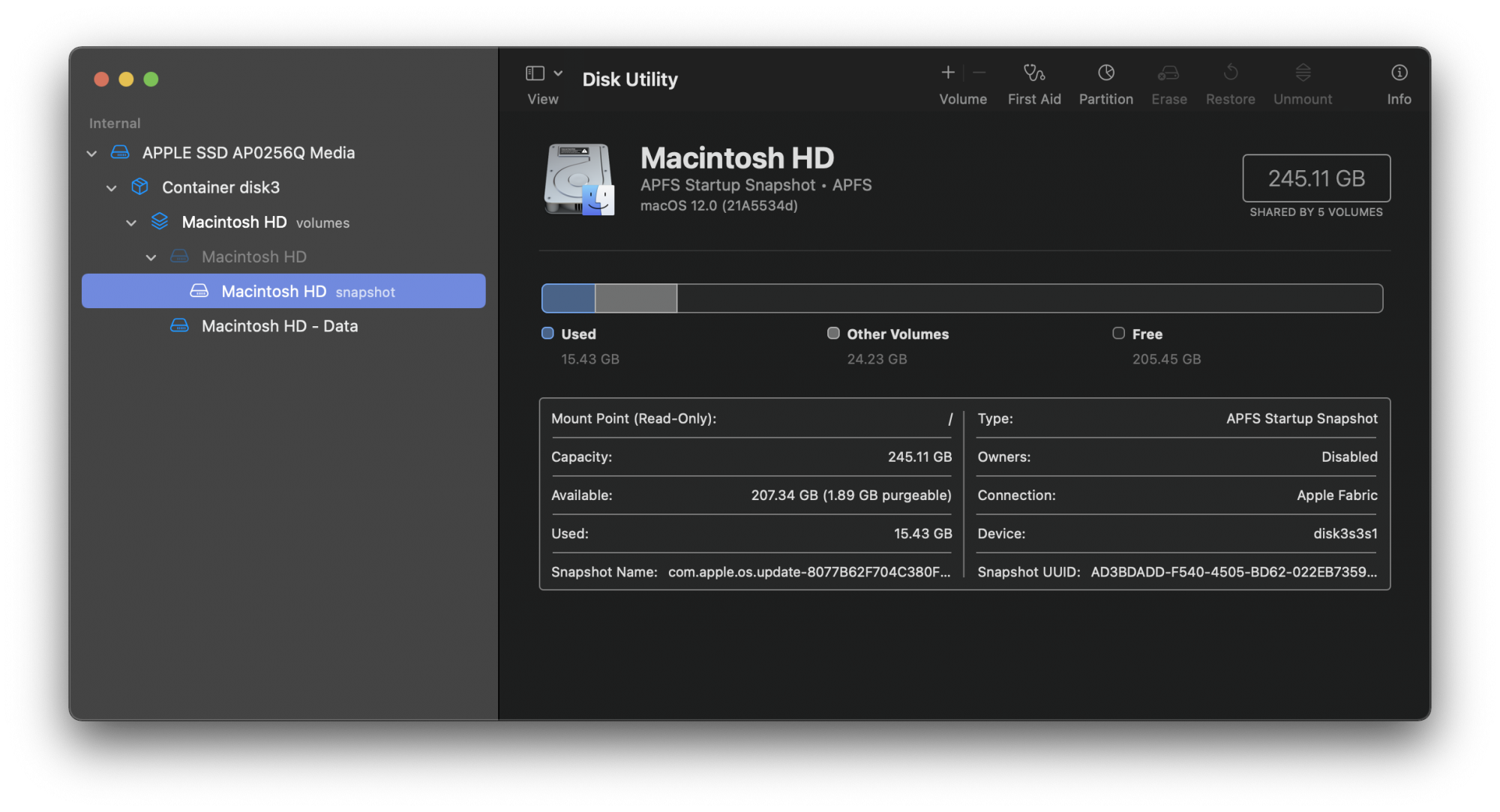The image size is (1500, 812).
Task: Click the Device disk3s3s1 value
Action: tap(1345, 534)
